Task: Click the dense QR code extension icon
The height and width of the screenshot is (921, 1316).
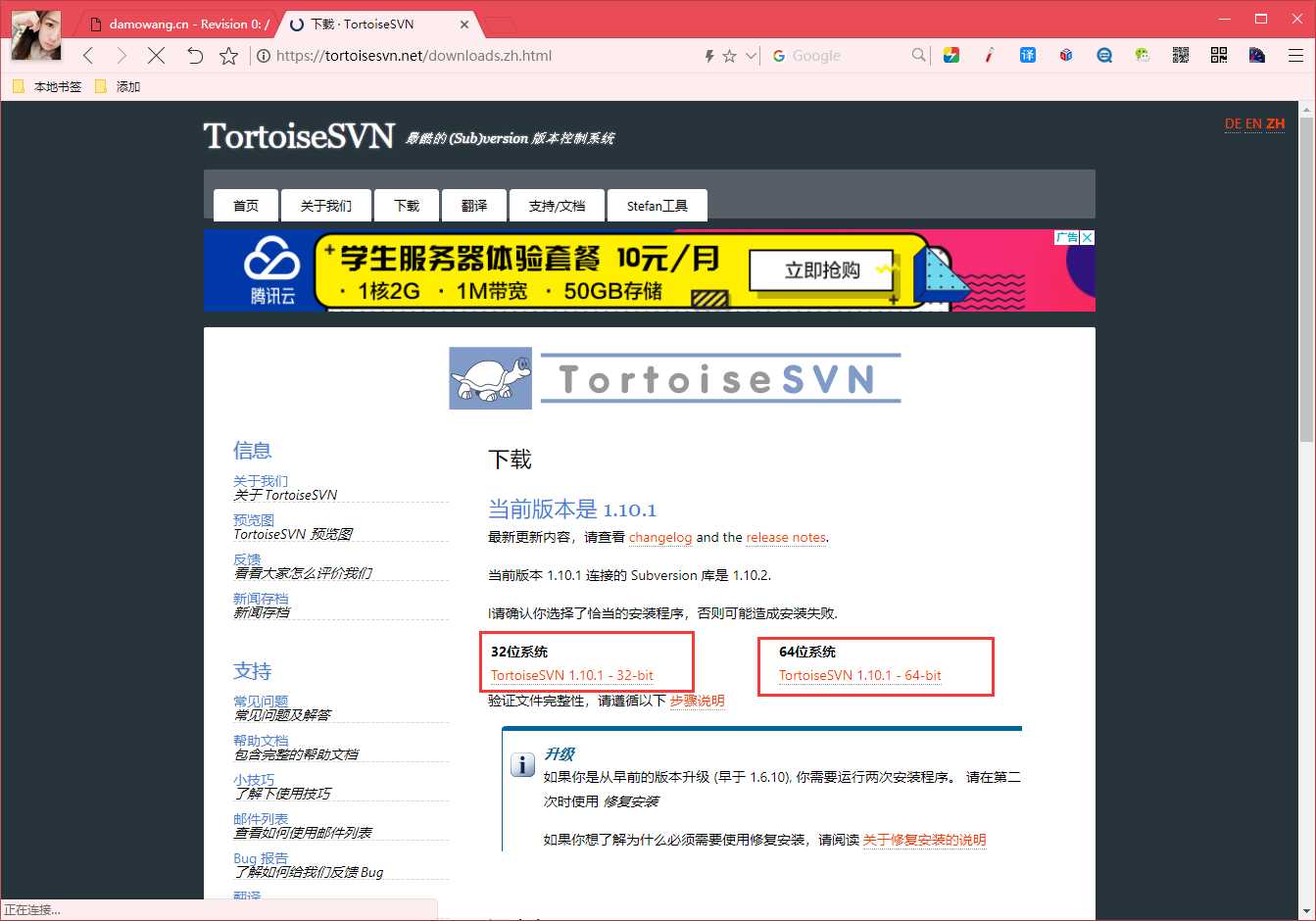Action: pos(1181,55)
